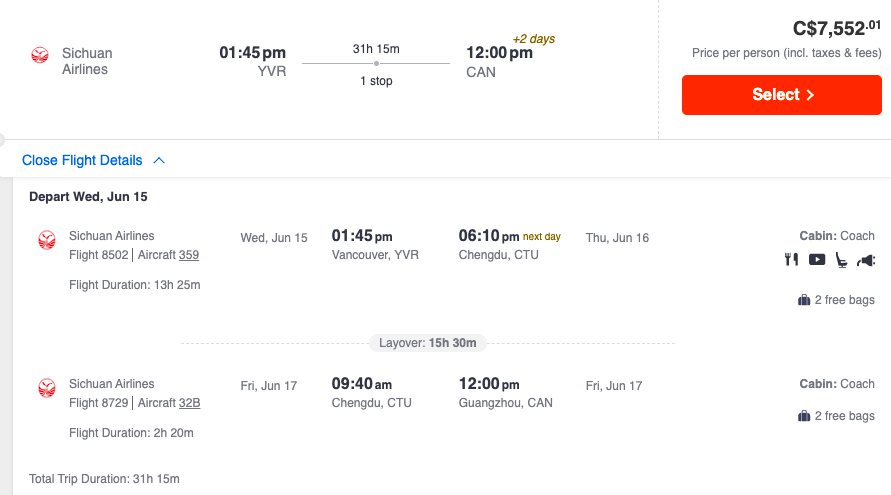Click Sichuan Airlines logo for Flight 8502
The image size is (891, 495).
[46, 240]
